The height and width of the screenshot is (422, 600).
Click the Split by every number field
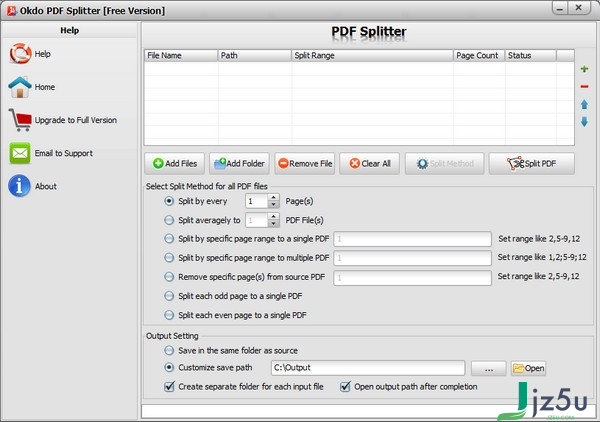[256, 201]
